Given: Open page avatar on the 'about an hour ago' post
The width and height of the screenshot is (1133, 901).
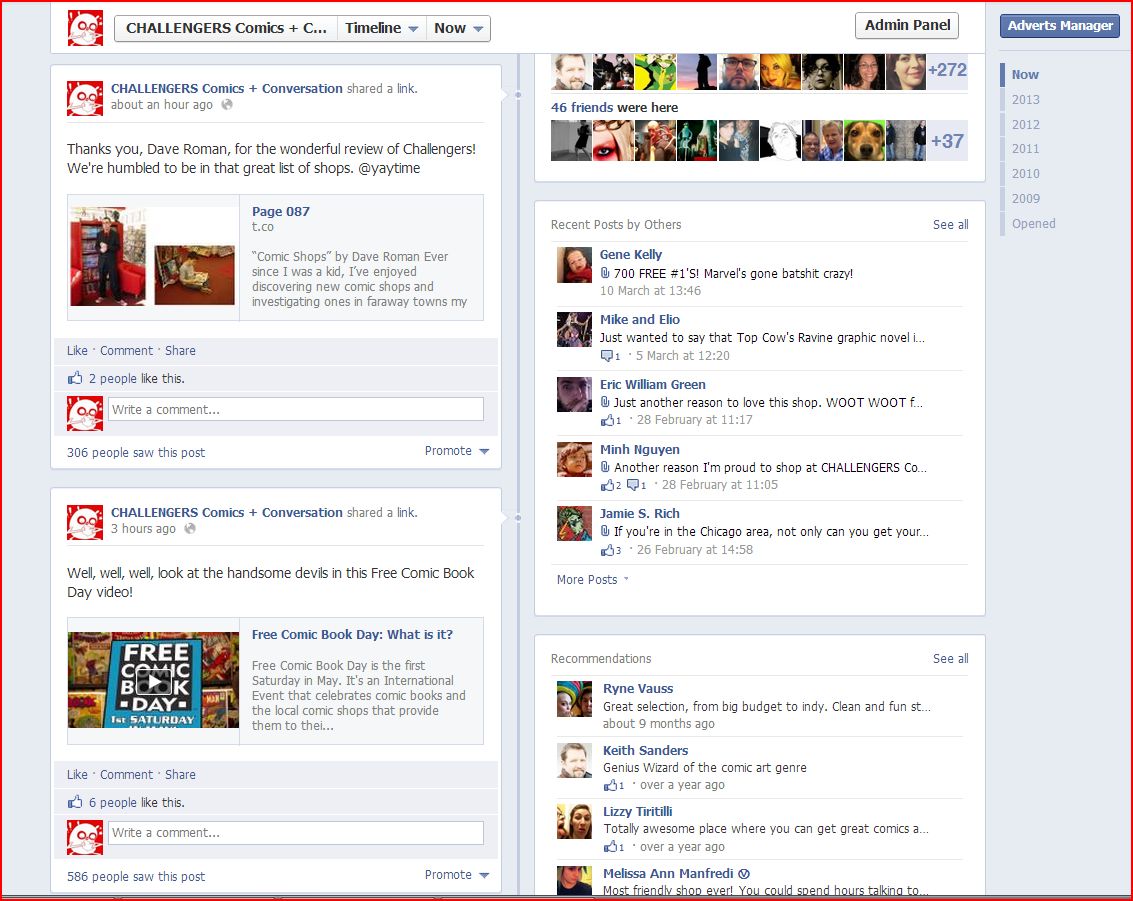Looking at the screenshot, I should [x=85, y=98].
